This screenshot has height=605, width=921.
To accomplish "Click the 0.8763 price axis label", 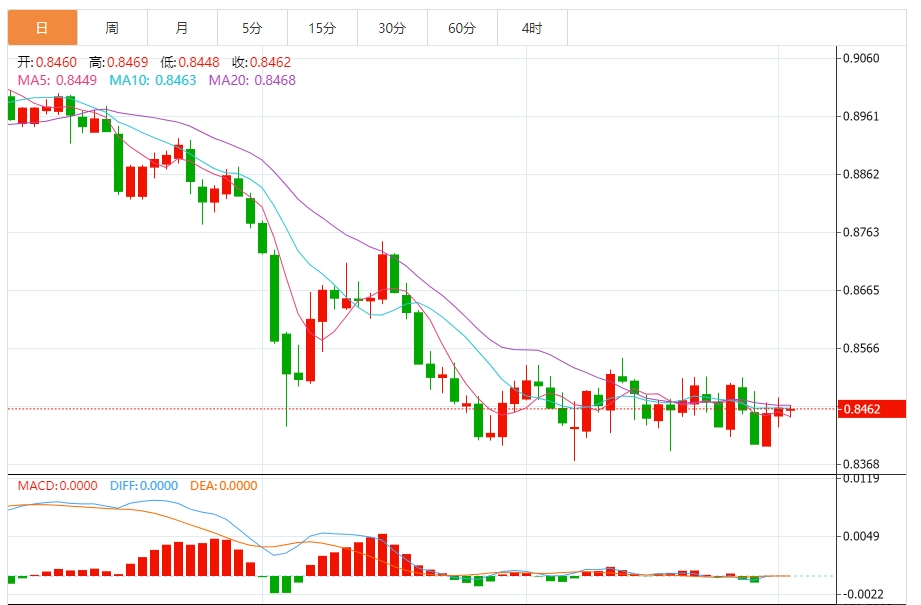I will pos(861,232).
